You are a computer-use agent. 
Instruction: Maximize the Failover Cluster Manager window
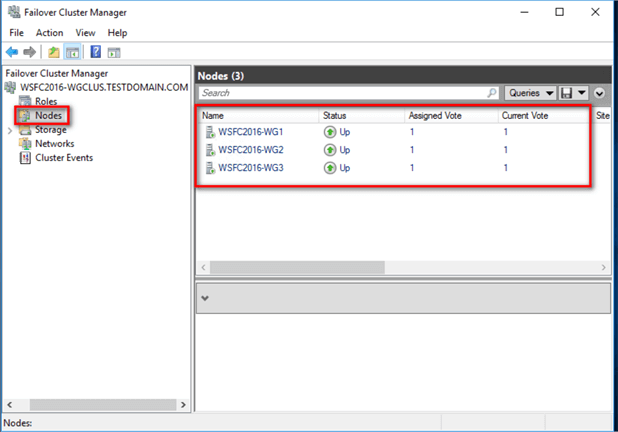(559, 12)
